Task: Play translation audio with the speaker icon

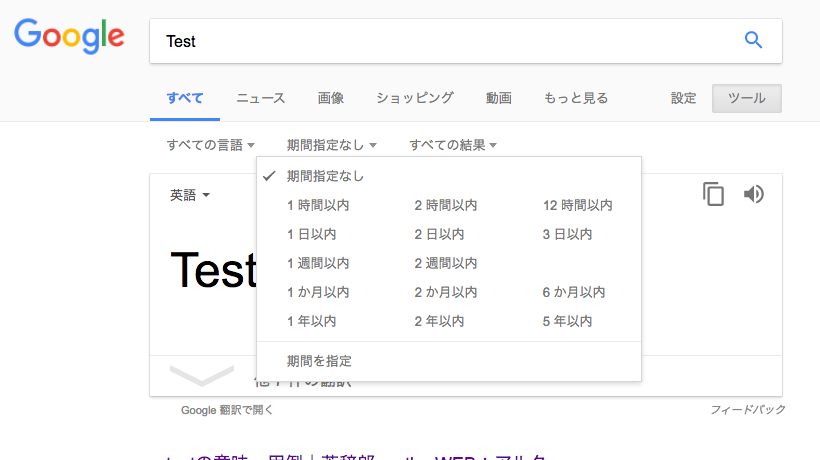Action: click(x=753, y=194)
